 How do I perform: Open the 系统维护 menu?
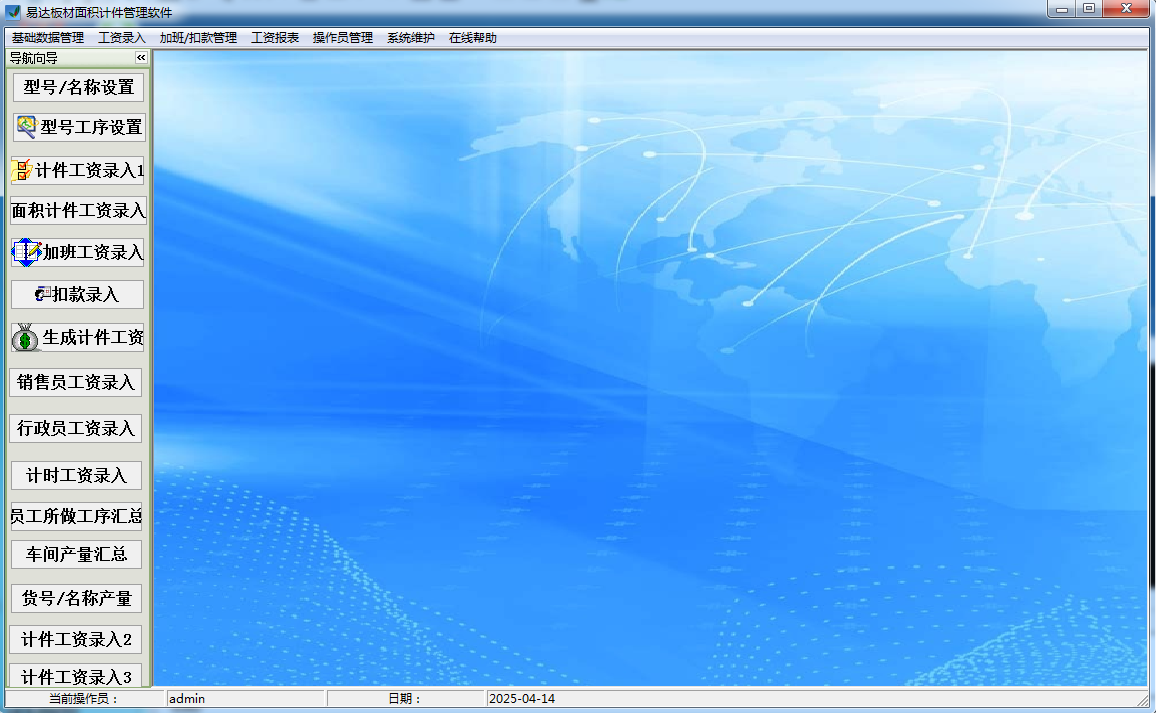click(411, 38)
